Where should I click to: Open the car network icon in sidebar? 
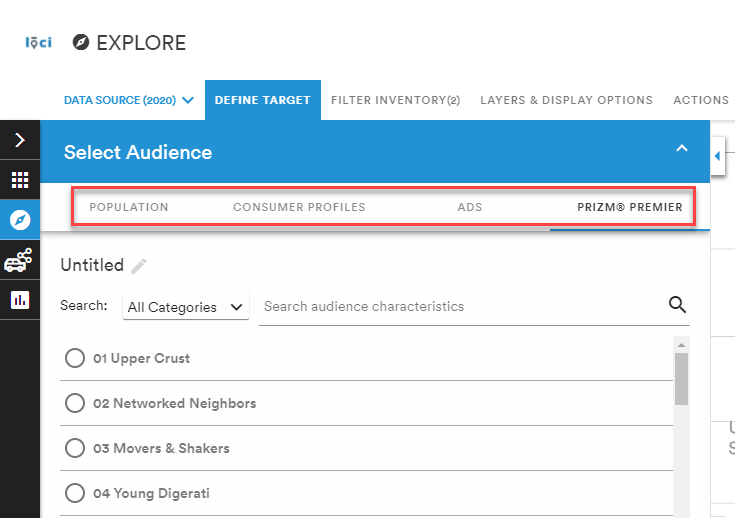[x=19, y=260]
